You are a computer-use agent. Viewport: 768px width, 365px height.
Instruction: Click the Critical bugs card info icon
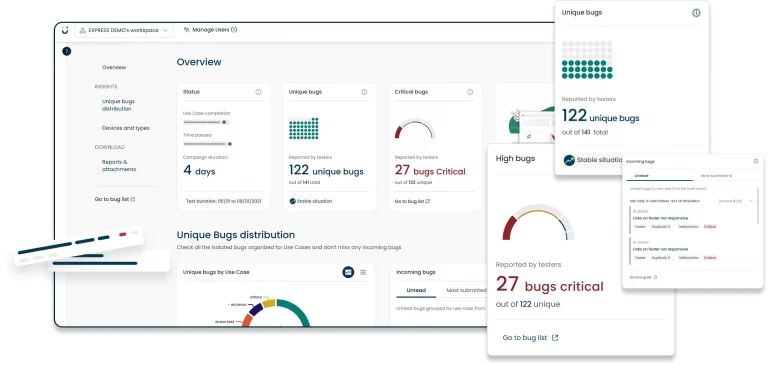(470, 92)
